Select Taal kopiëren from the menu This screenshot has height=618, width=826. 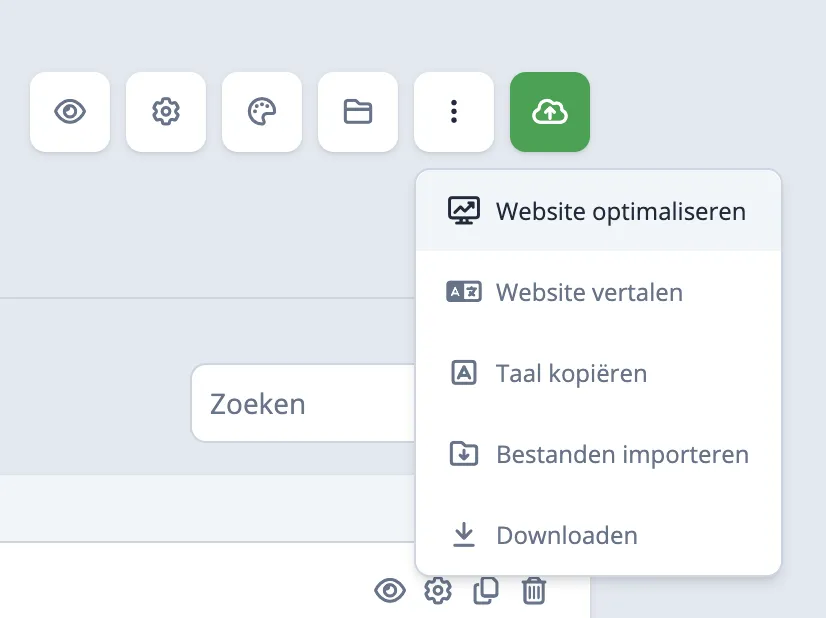click(572, 373)
